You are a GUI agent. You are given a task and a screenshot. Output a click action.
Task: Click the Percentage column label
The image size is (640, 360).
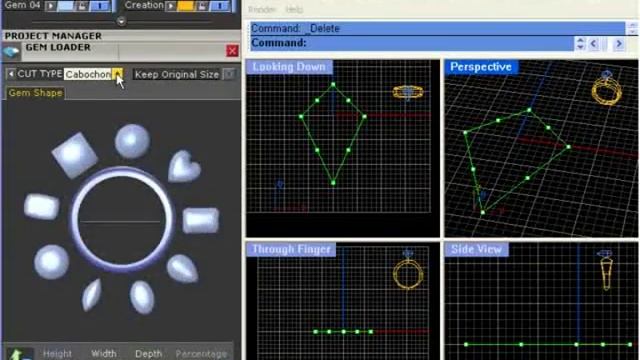pos(201,354)
